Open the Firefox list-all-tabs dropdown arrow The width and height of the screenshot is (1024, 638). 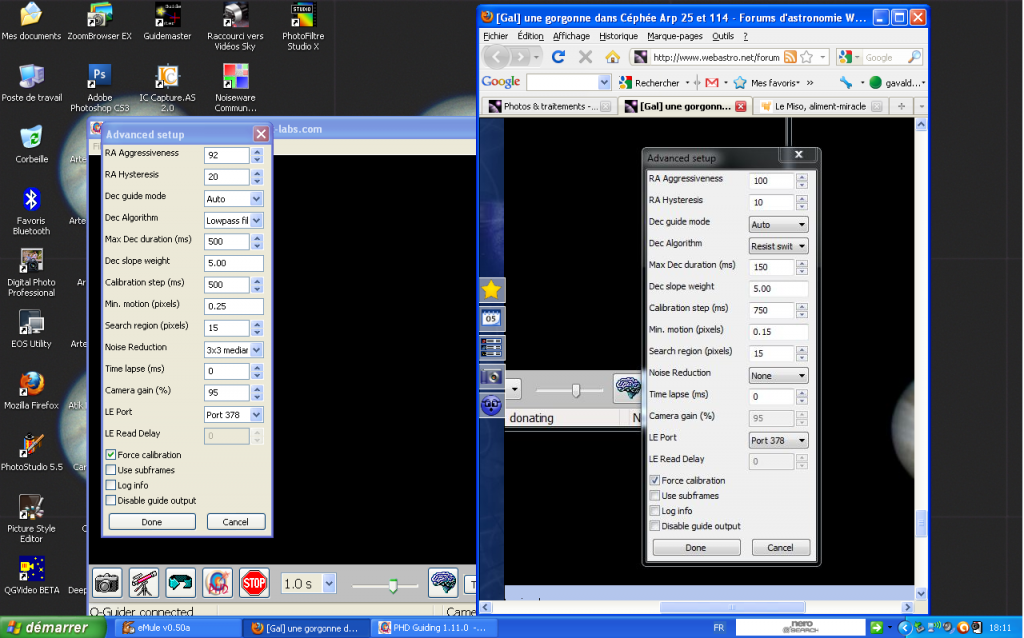921,106
